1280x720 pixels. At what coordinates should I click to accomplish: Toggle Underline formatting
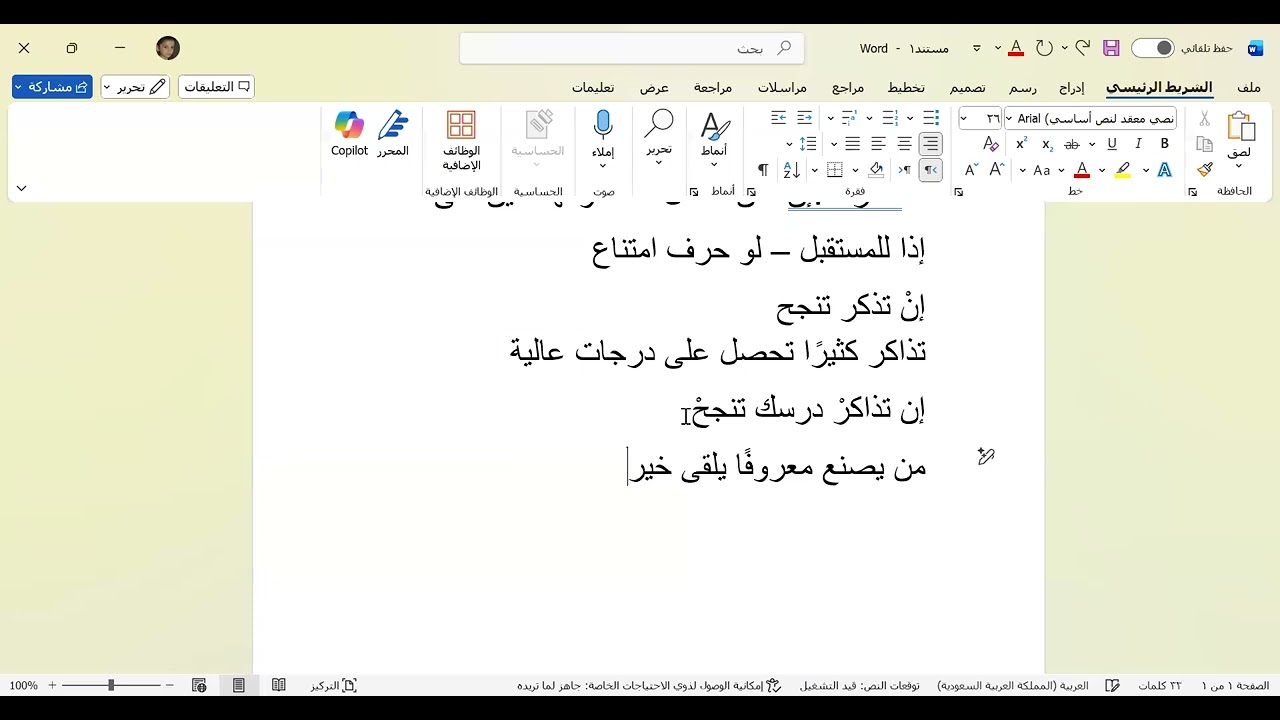tap(1112, 144)
